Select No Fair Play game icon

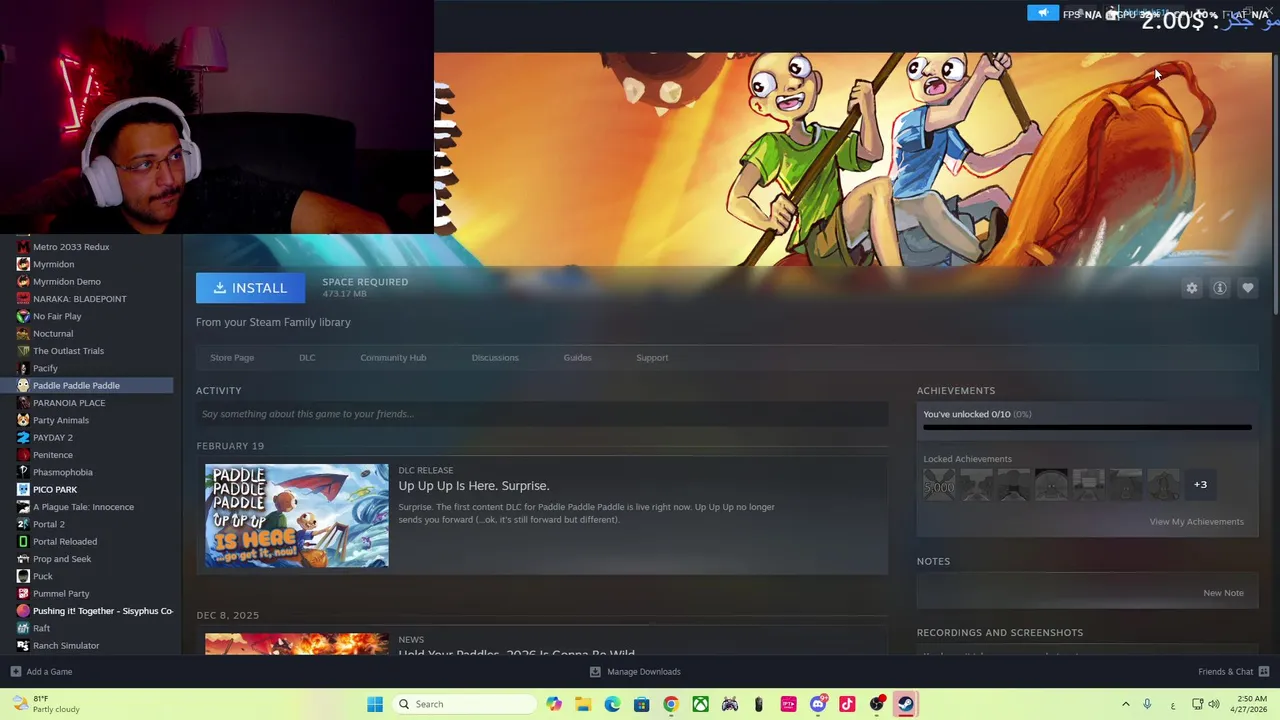pyautogui.click(x=23, y=316)
